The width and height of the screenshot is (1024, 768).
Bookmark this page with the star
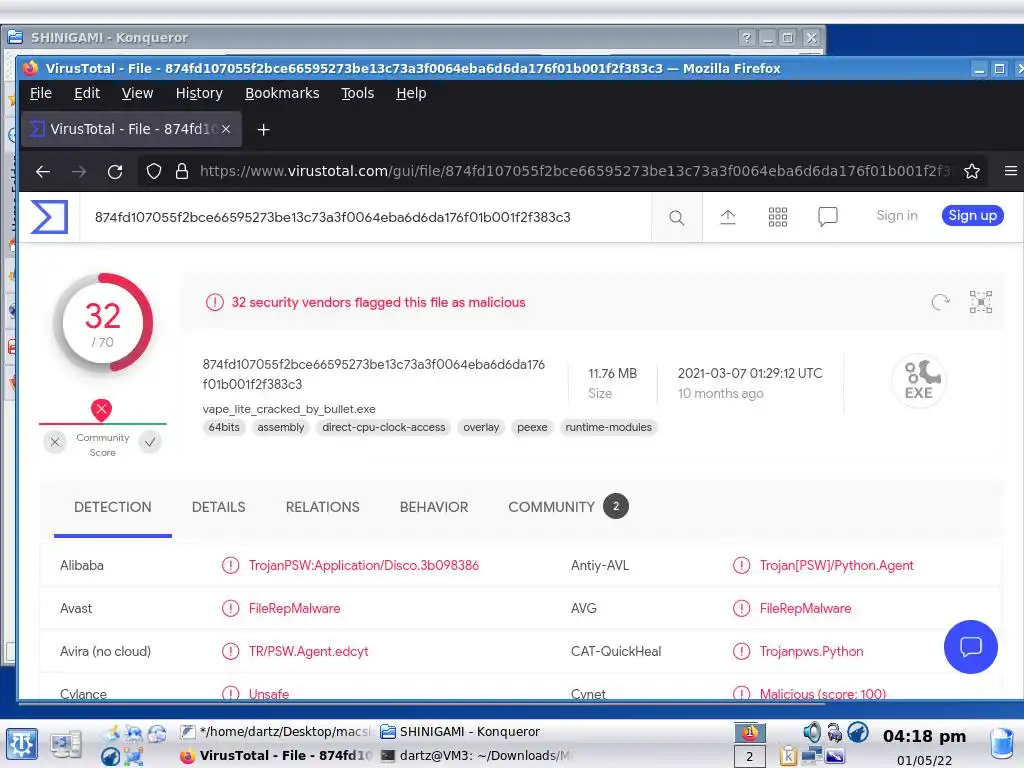[972, 171]
